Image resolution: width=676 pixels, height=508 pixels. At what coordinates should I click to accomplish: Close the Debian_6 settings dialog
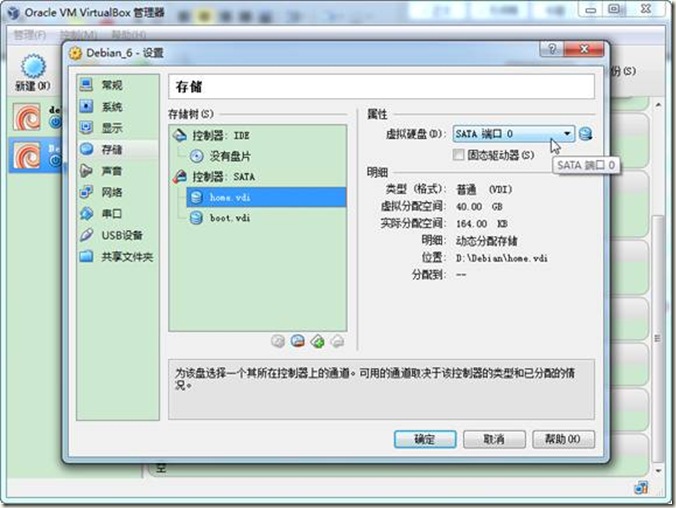[x=583, y=49]
